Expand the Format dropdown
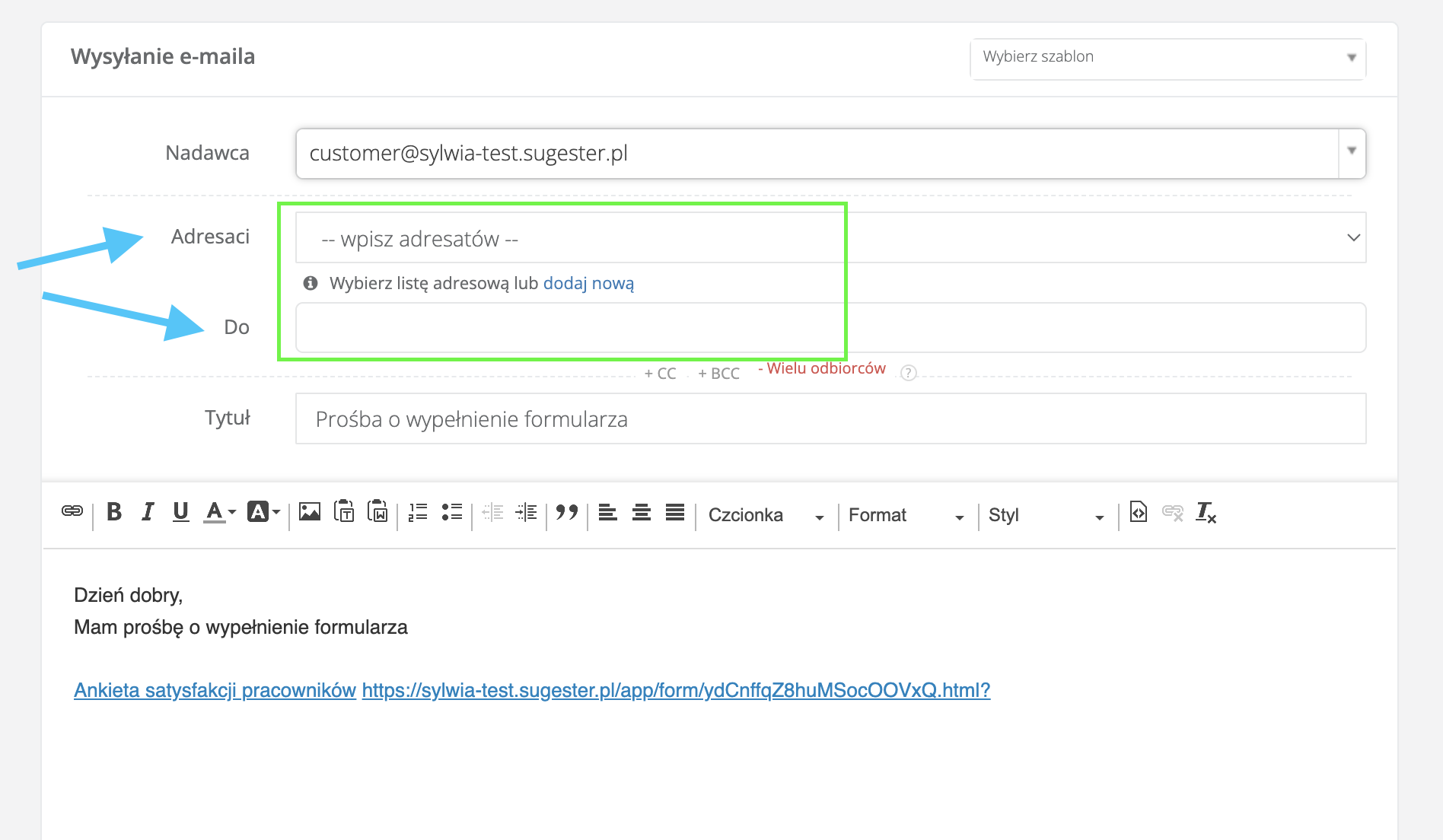Image resolution: width=1443 pixels, height=840 pixels. [906, 515]
